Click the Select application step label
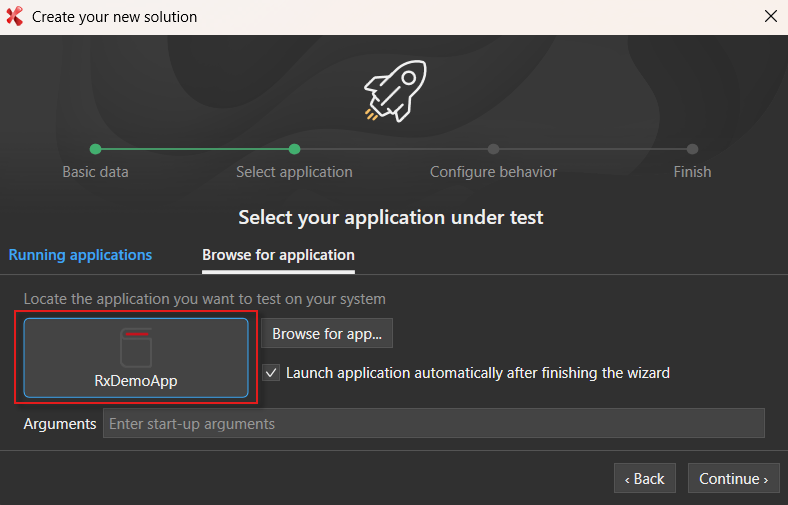 (x=294, y=172)
